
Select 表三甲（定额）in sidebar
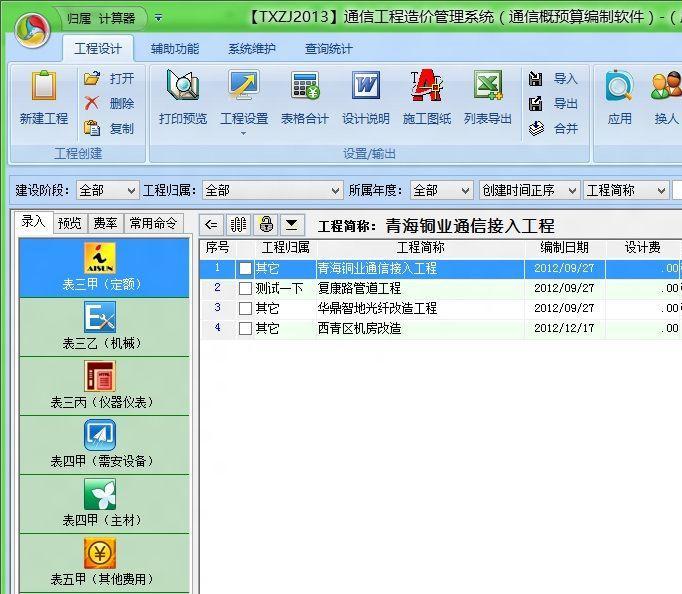(104, 268)
